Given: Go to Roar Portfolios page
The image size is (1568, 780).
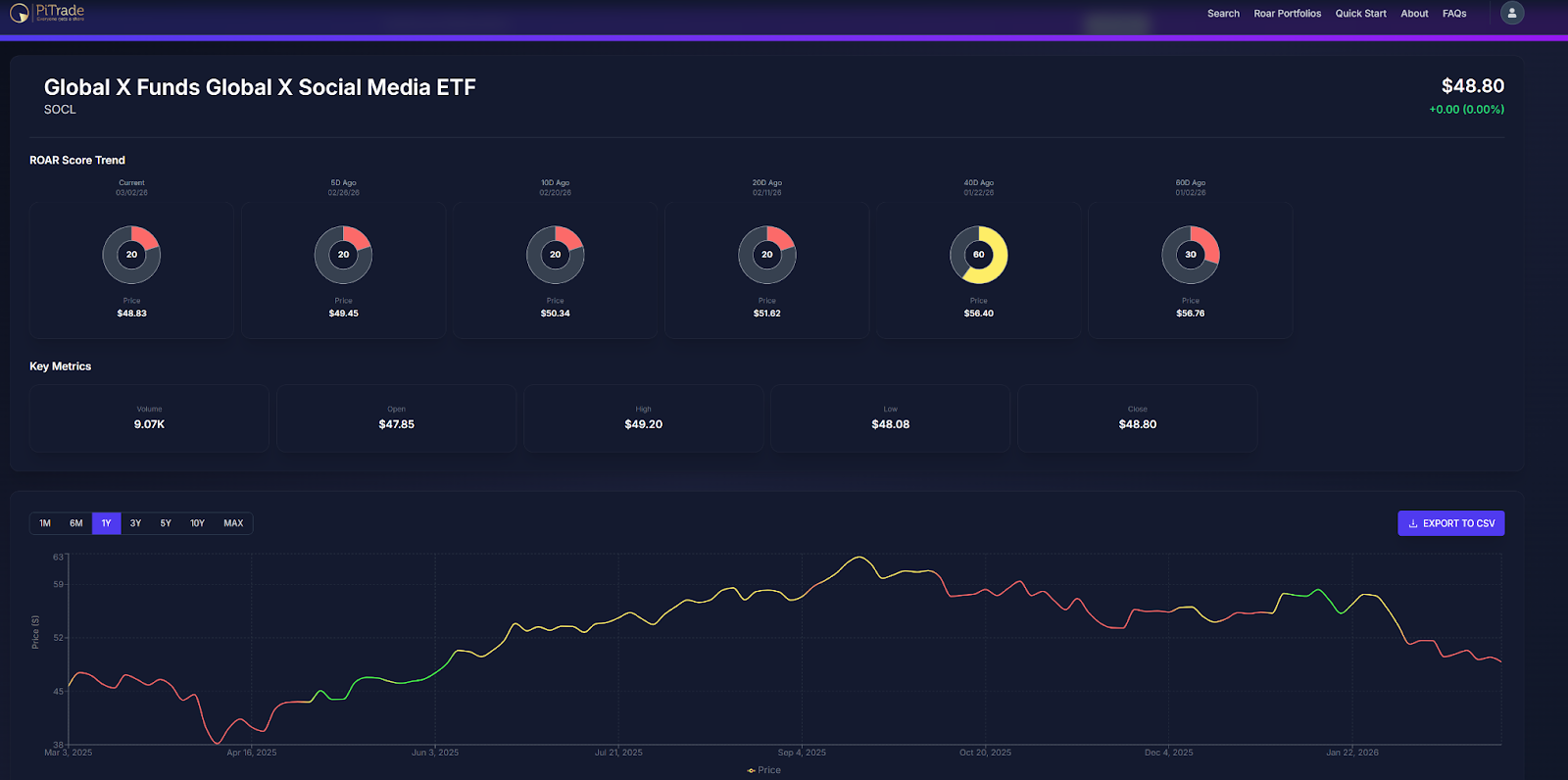Looking at the screenshot, I should (1288, 14).
